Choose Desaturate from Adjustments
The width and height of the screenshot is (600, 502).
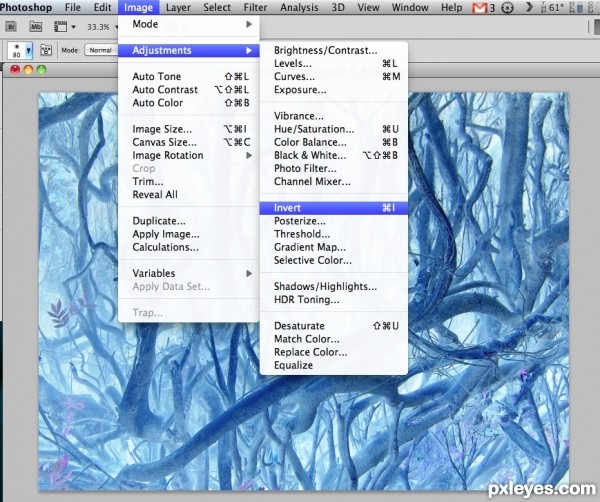point(334,326)
